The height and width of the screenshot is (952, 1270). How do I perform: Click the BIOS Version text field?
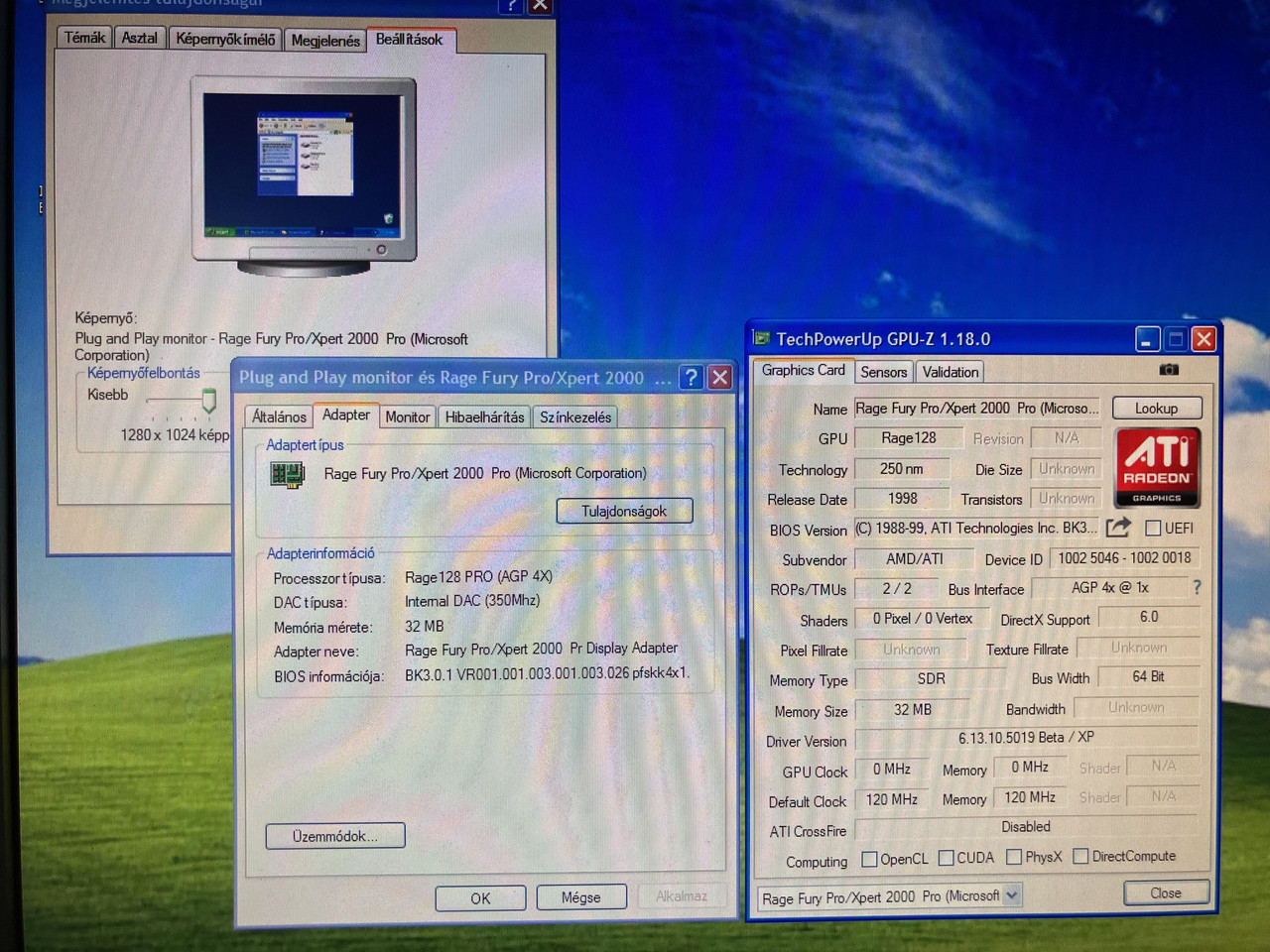(x=977, y=528)
